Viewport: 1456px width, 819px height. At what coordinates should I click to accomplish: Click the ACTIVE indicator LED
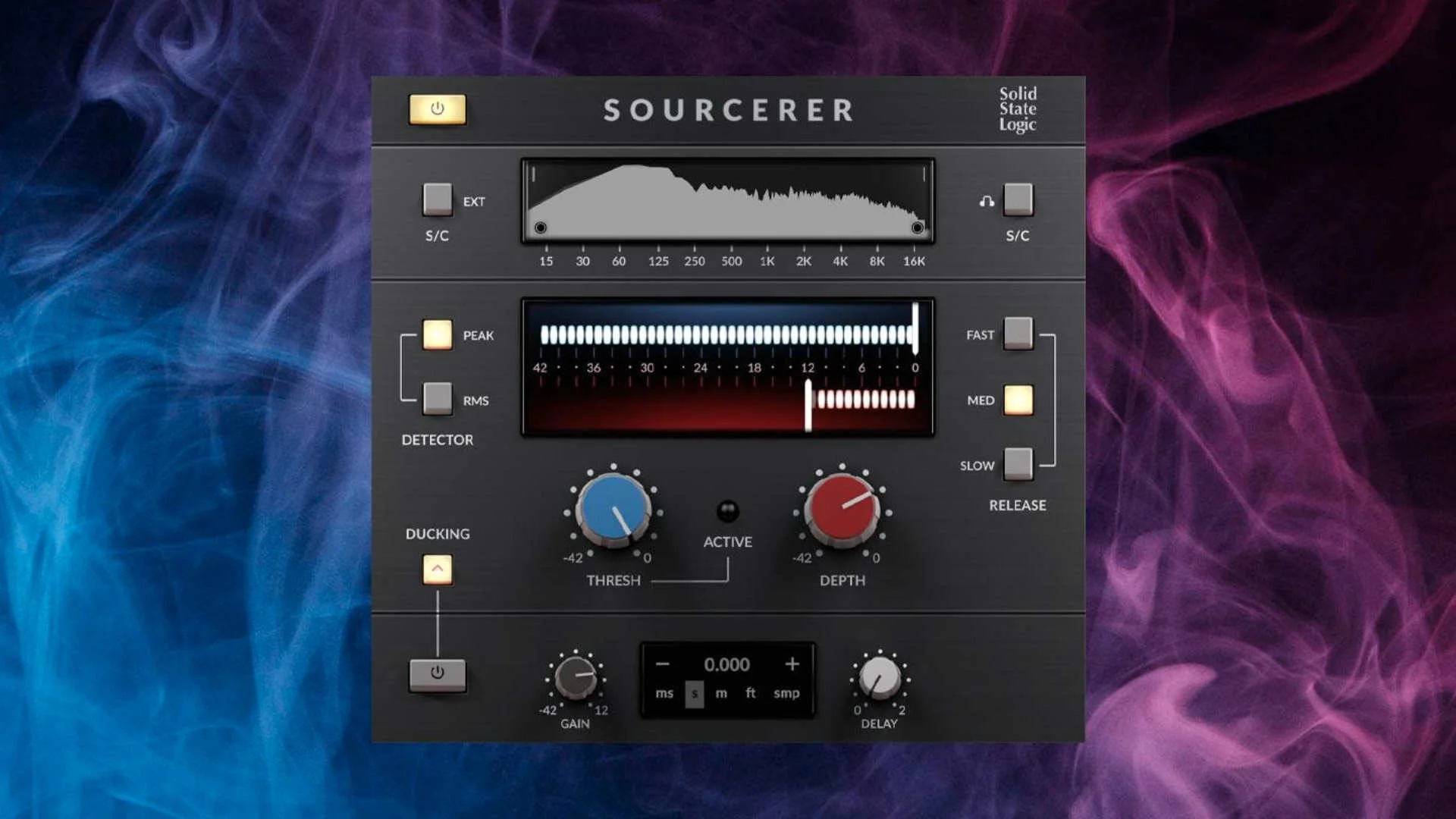pos(730,512)
